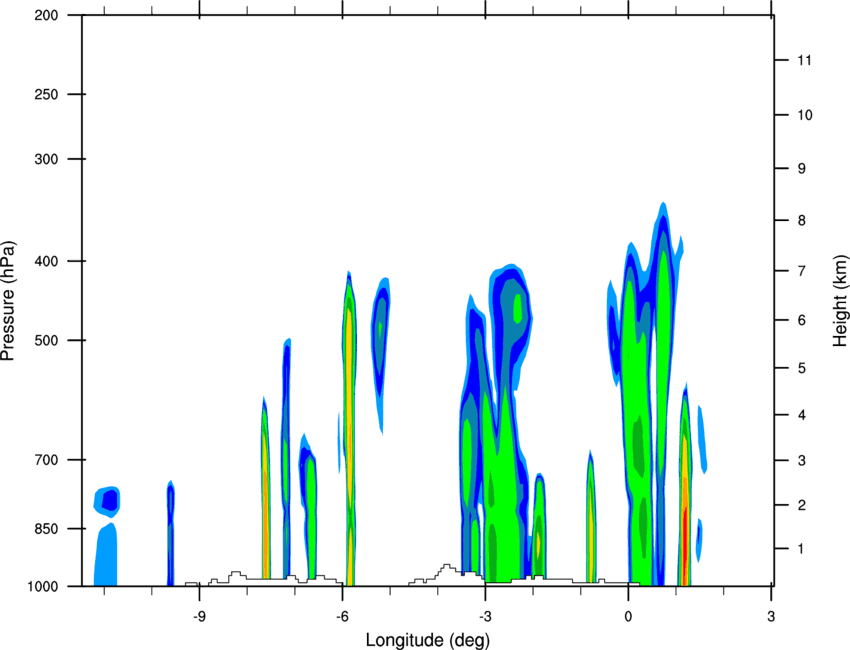
Task: Click the 300 pressure tick label
Action: [x=47, y=159]
